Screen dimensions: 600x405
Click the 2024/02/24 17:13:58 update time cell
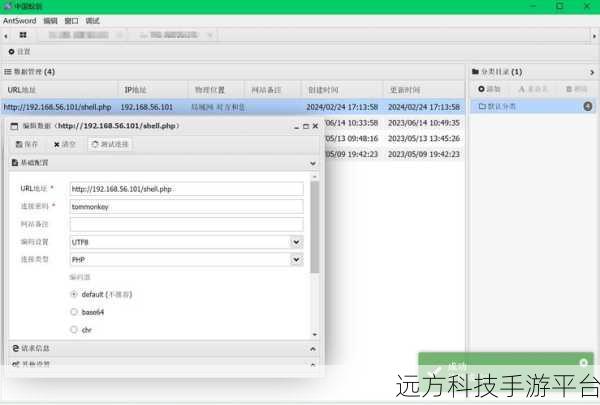pyautogui.click(x=424, y=107)
